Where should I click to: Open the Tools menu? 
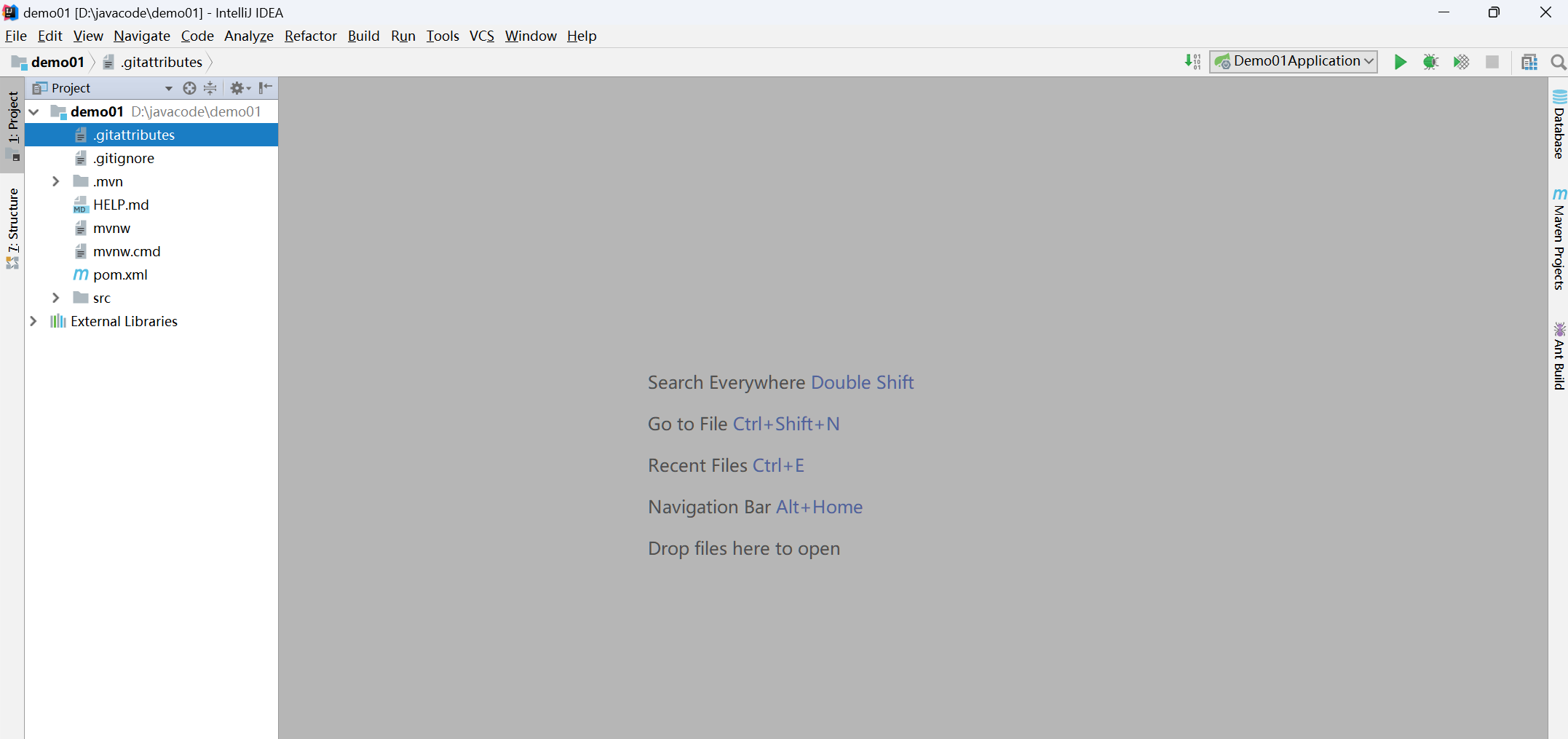click(x=443, y=36)
